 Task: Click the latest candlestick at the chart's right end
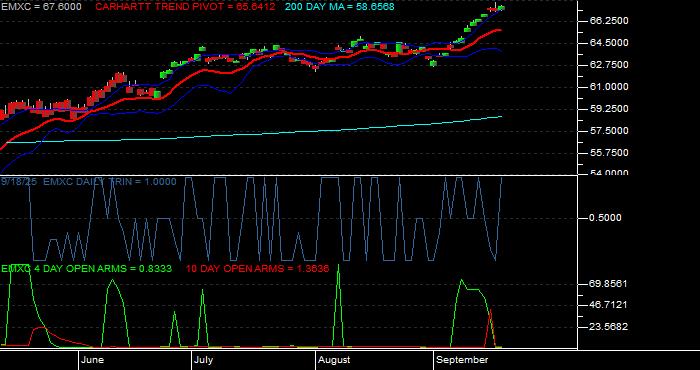[x=501, y=8]
